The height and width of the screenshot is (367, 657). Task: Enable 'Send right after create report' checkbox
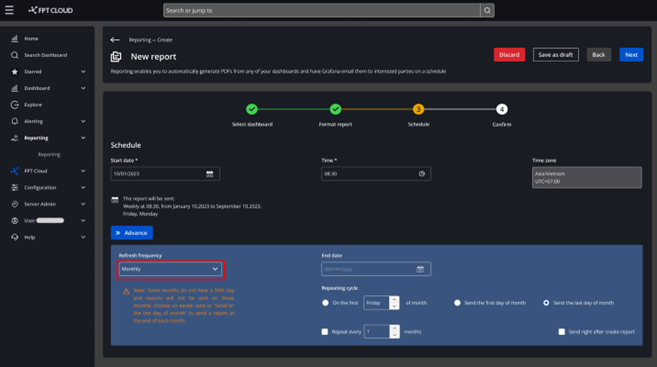coord(561,332)
